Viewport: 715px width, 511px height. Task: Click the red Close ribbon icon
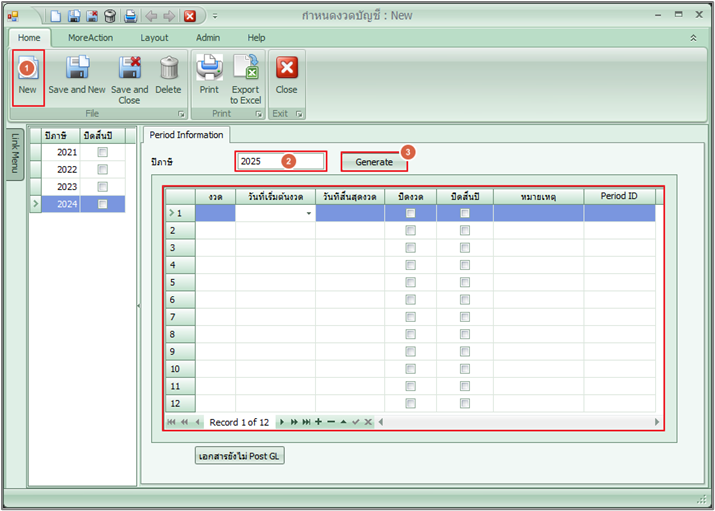tap(286, 69)
